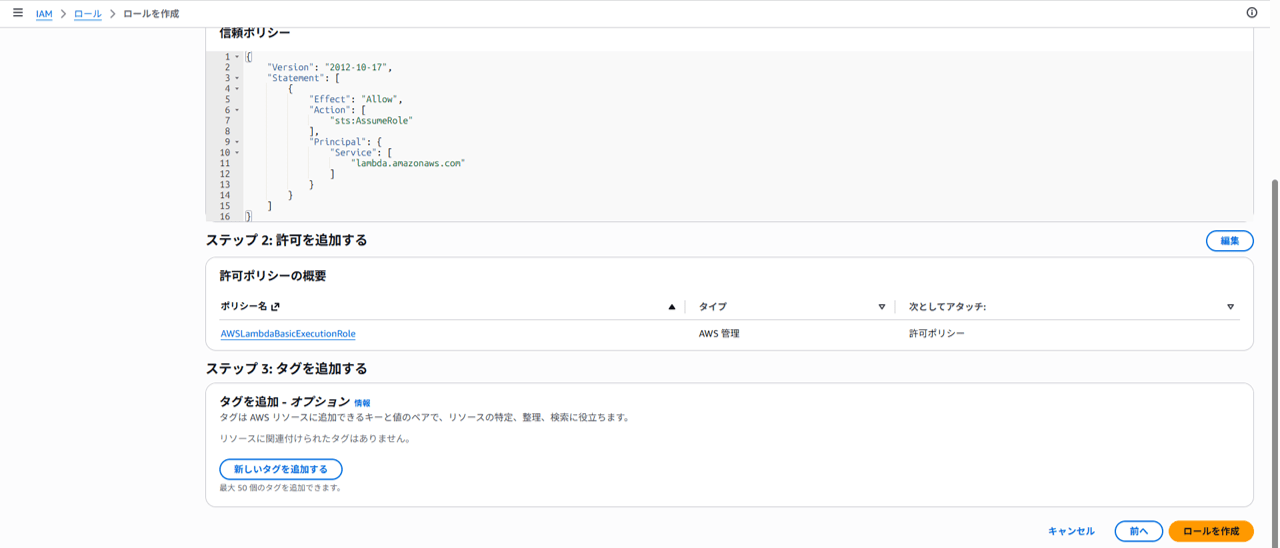Collapse fold arrow on line 4
1280x548 pixels.
(x=237, y=89)
